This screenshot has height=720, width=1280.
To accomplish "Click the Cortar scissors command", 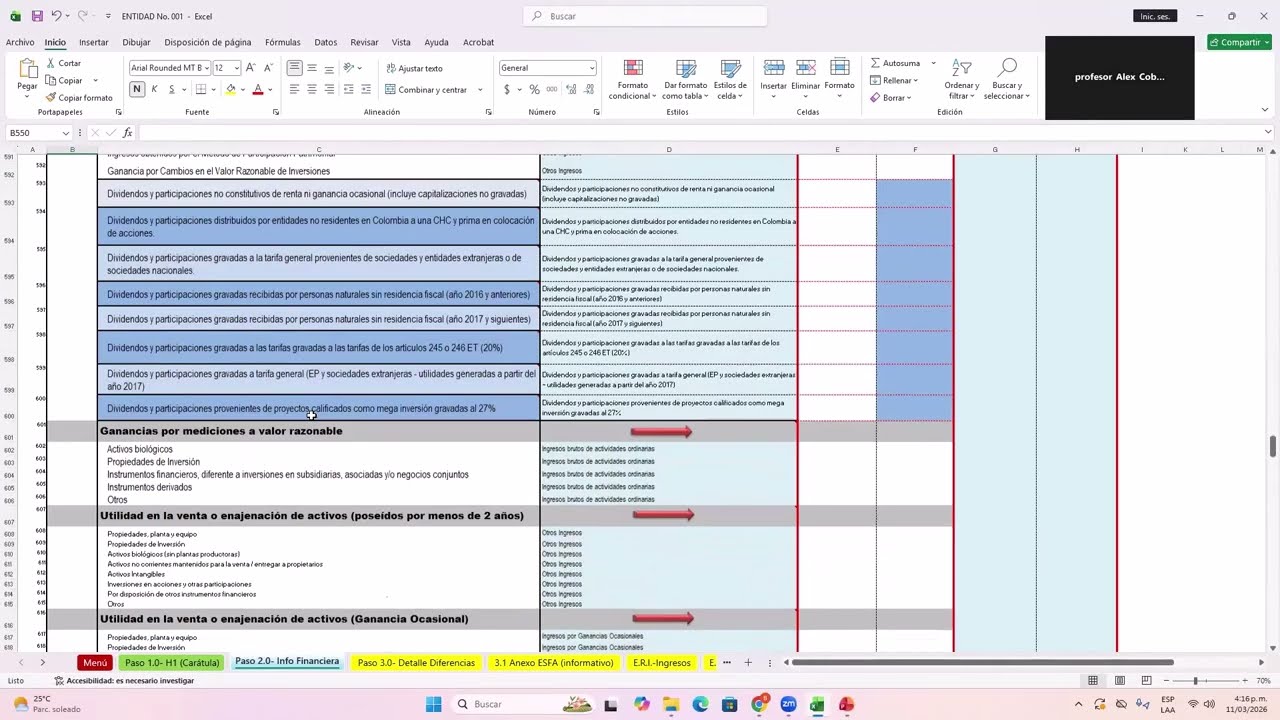I will (63, 63).
